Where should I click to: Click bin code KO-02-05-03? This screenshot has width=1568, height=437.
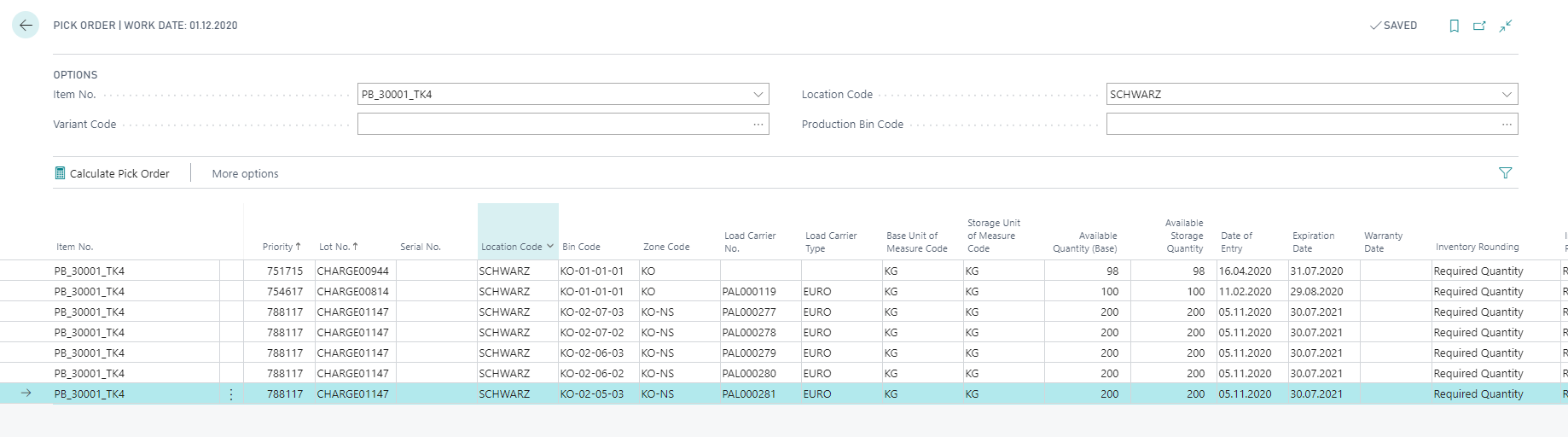592,394
